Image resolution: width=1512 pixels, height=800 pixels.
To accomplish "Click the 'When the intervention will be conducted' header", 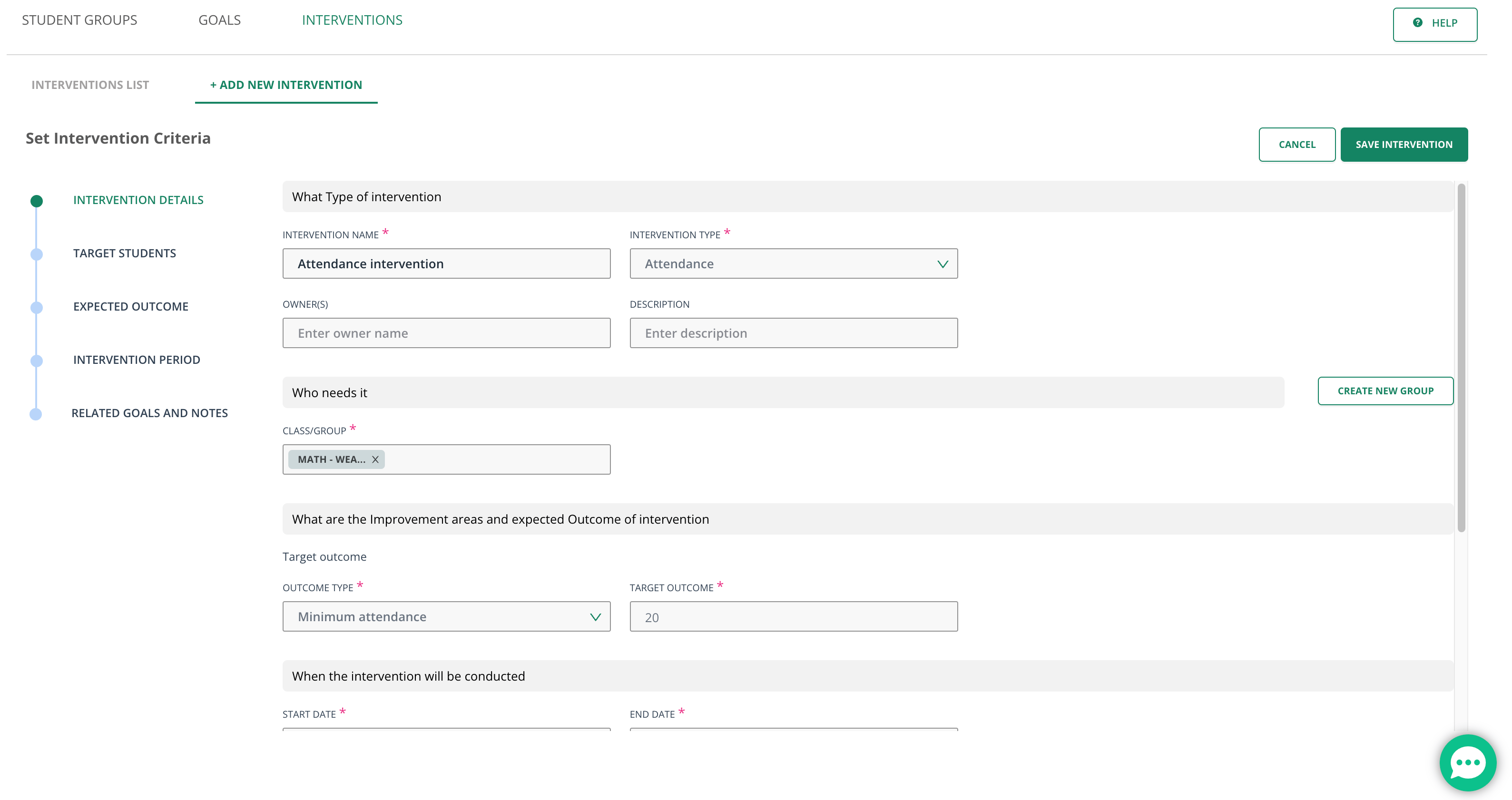I will (x=867, y=676).
